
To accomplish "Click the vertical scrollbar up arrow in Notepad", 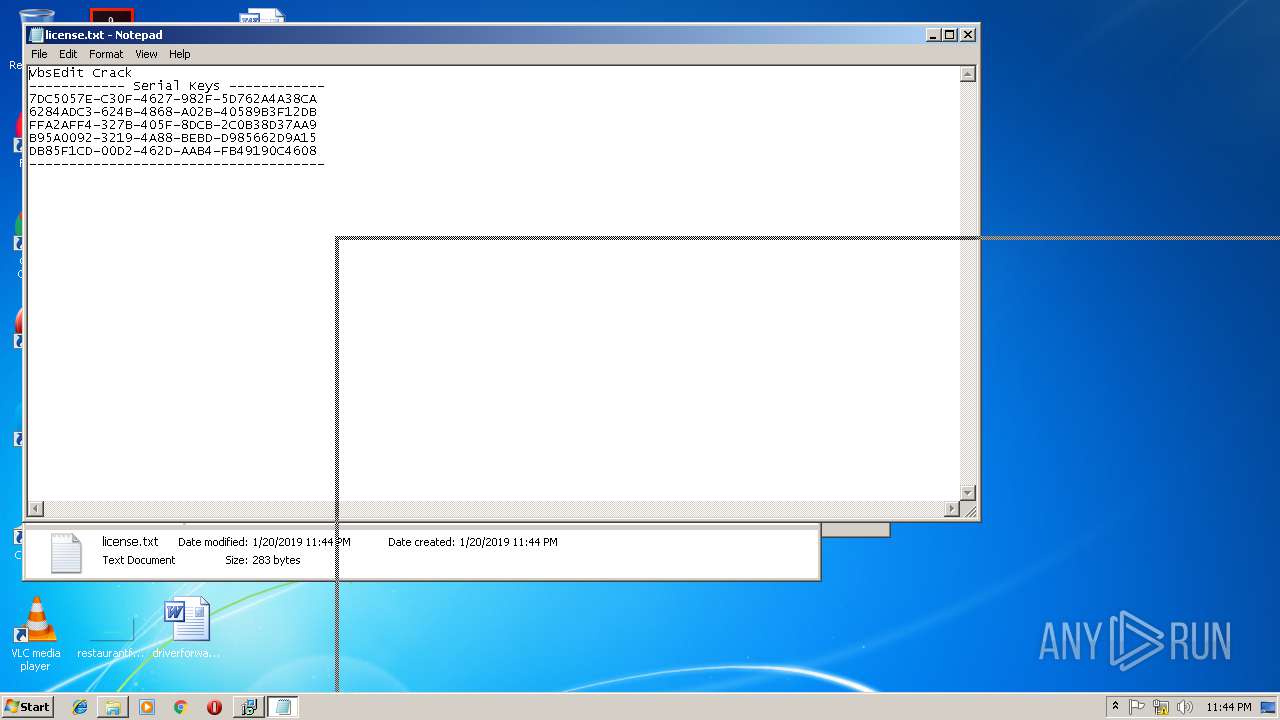I will (x=967, y=74).
